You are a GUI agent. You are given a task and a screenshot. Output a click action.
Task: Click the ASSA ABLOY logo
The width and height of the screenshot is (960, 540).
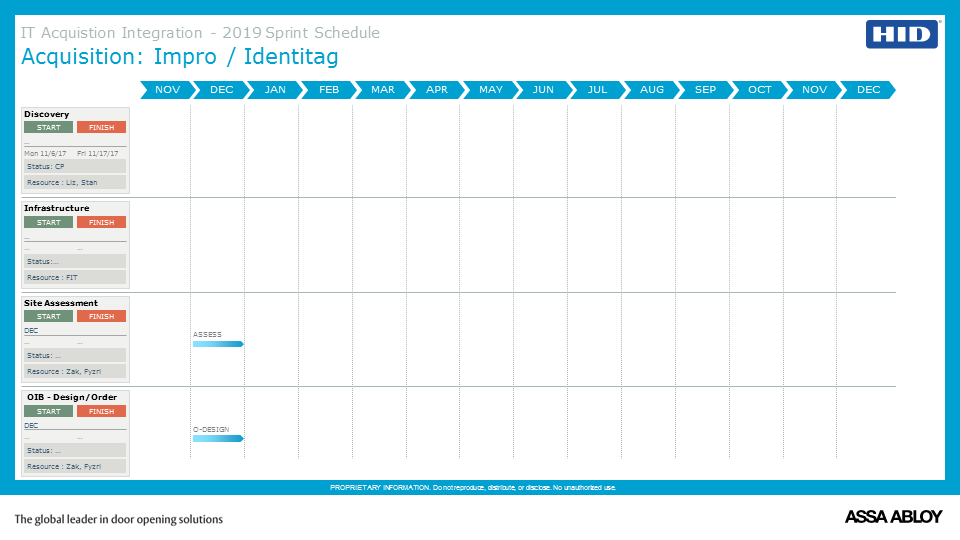point(893,517)
